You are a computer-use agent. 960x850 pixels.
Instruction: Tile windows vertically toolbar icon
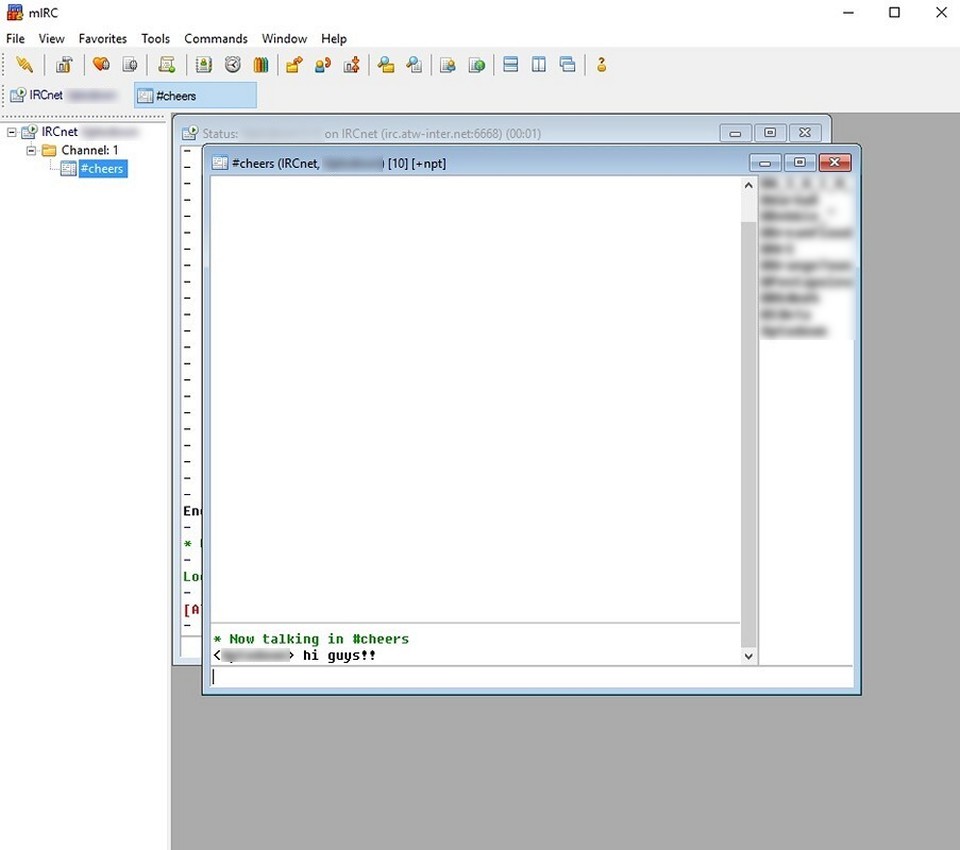tap(539, 64)
